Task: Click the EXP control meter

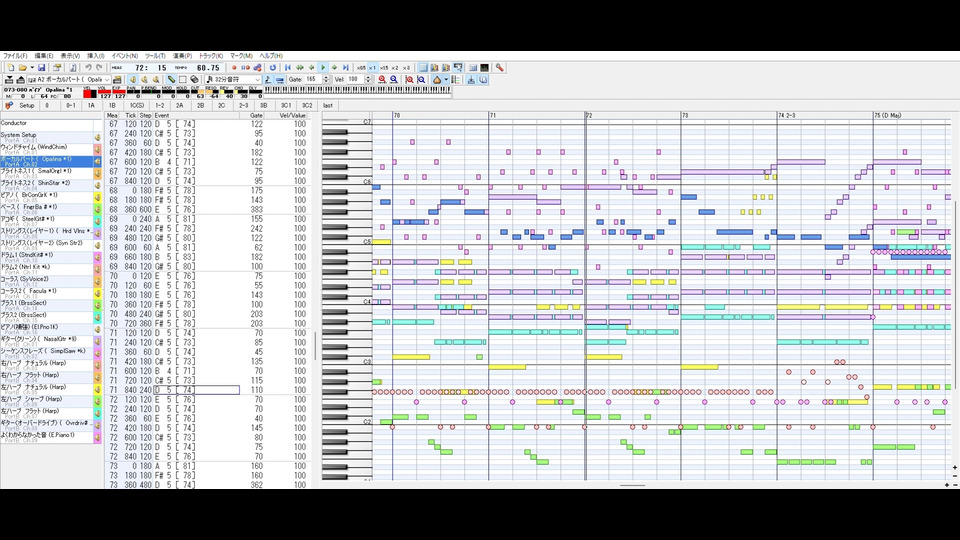Action: pos(118,93)
